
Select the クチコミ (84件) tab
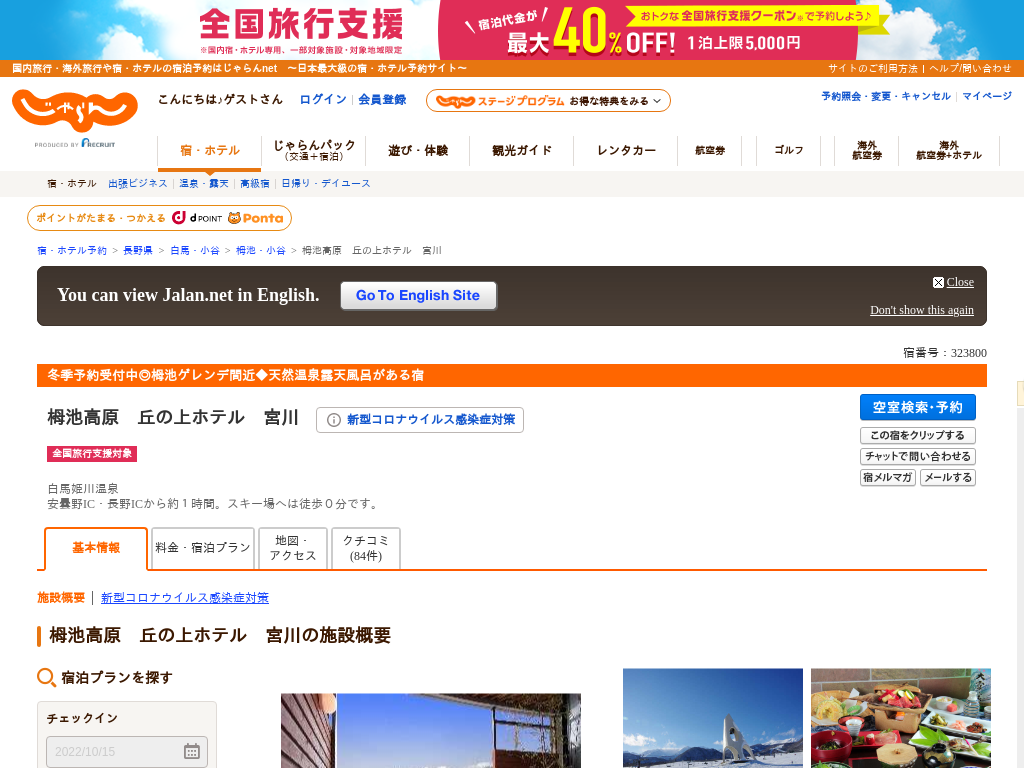point(366,549)
